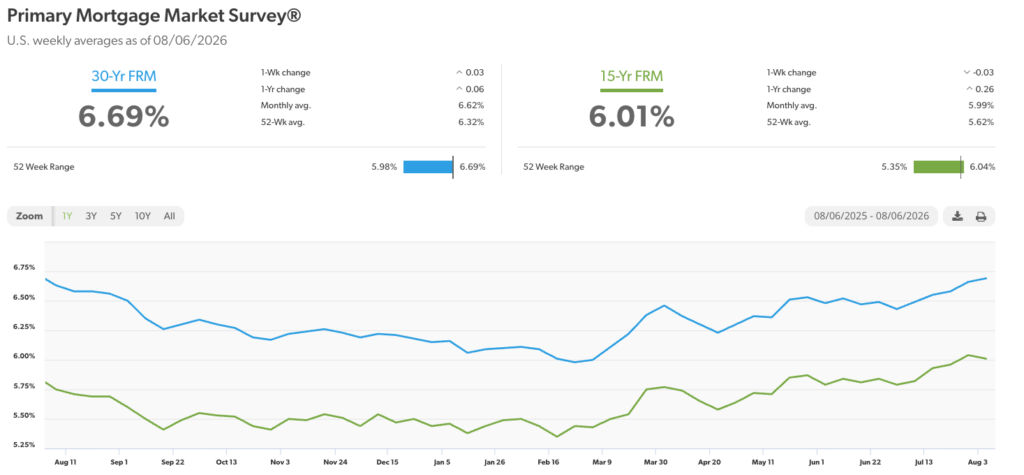Click the 6.04% high of 15-Yr range
This screenshot has height=475, width=1024.
coord(982,167)
